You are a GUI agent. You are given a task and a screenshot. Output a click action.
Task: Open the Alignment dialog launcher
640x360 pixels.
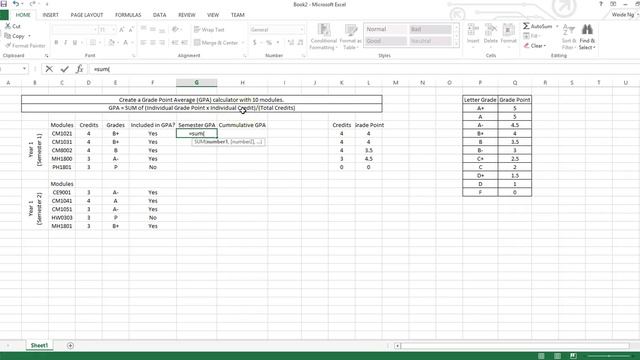tap(245, 56)
